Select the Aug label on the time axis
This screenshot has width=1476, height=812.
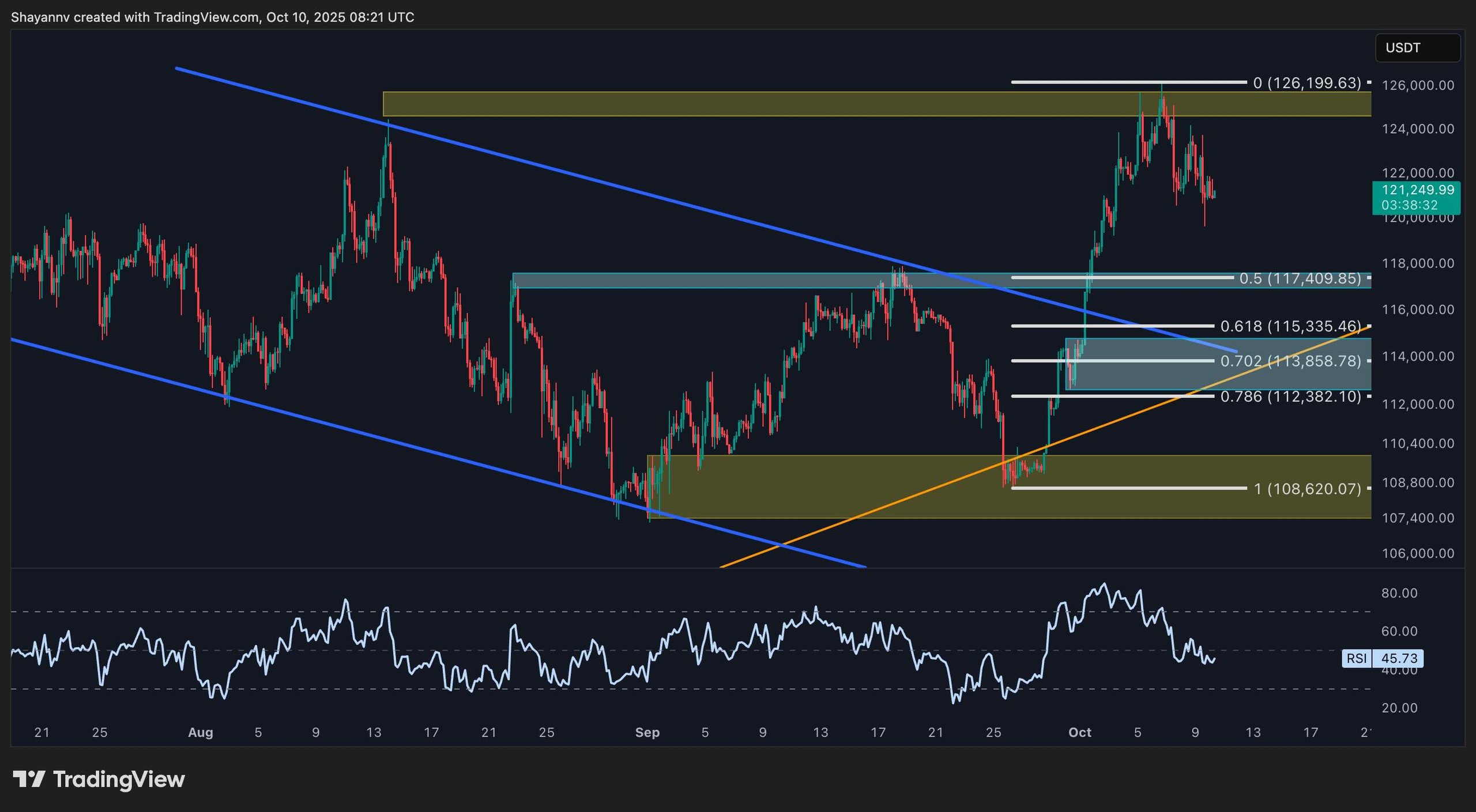coord(200,732)
